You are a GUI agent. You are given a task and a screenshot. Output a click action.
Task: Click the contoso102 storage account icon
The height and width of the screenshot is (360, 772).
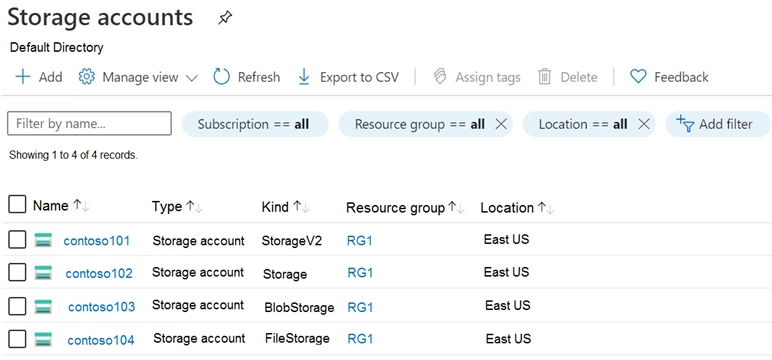pyautogui.click(x=43, y=272)
